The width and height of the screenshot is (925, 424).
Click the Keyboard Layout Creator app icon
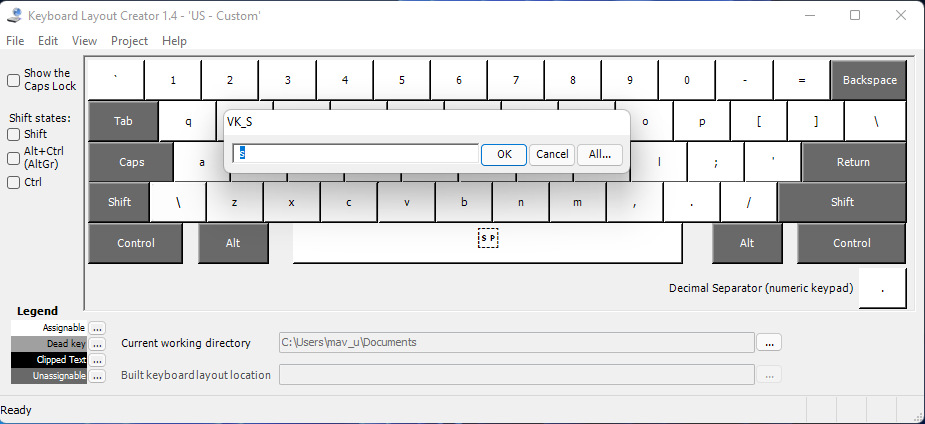15,15
